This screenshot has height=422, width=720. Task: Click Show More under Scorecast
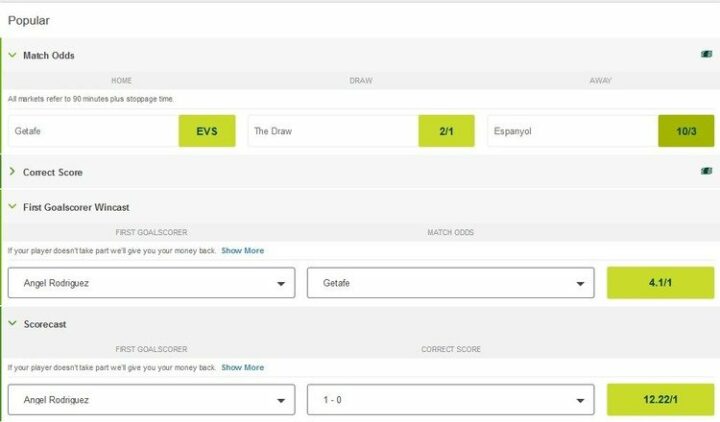coord(243,368)
